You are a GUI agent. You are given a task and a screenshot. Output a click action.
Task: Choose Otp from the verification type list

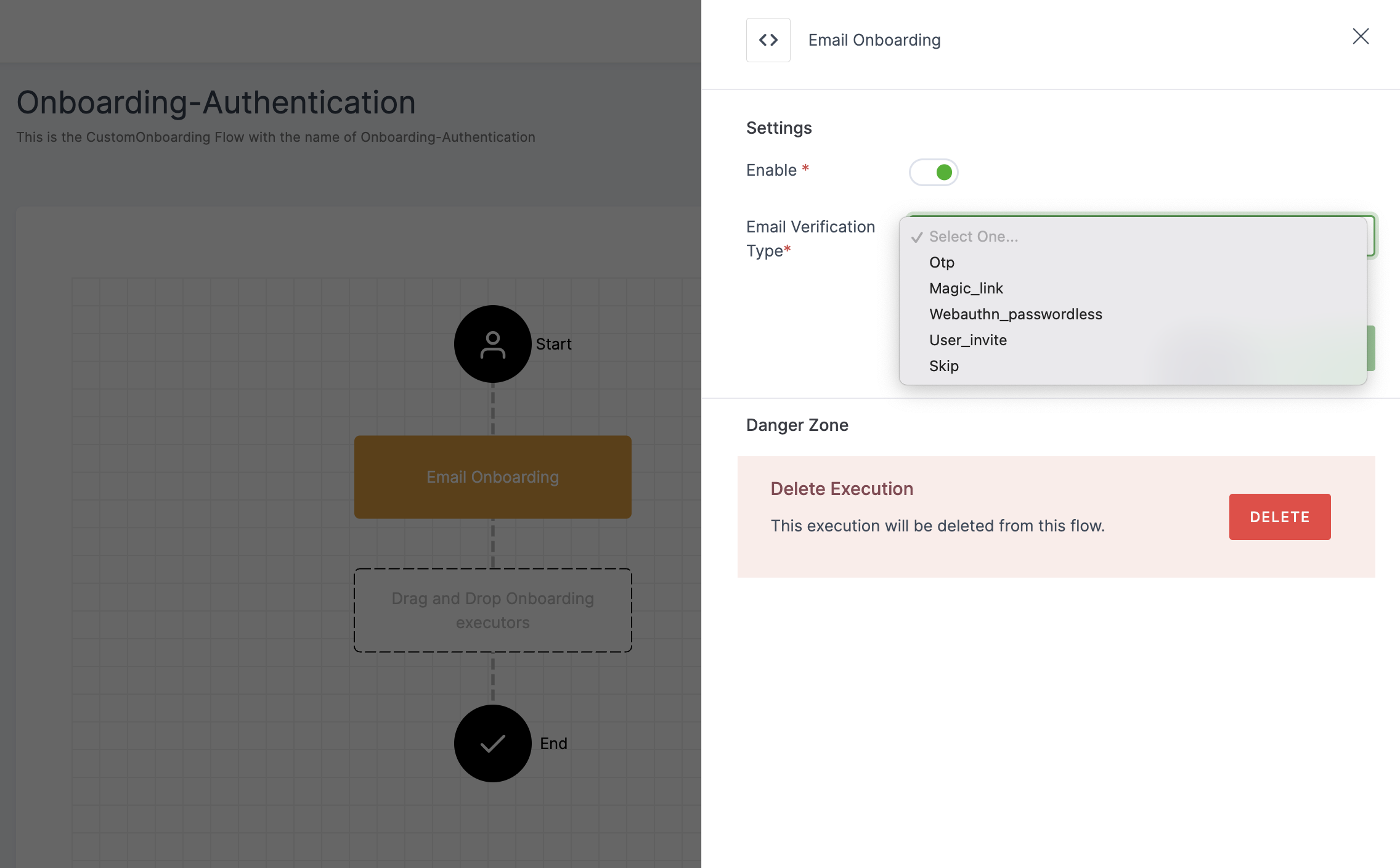pyautogui.click(x=1133, y=262)
